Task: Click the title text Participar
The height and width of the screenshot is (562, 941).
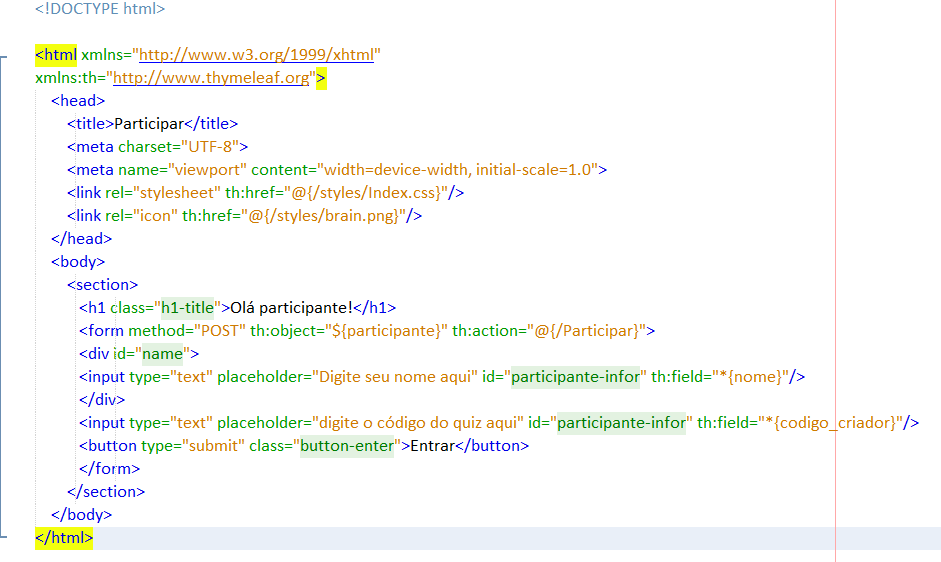Action: (149, 124)
